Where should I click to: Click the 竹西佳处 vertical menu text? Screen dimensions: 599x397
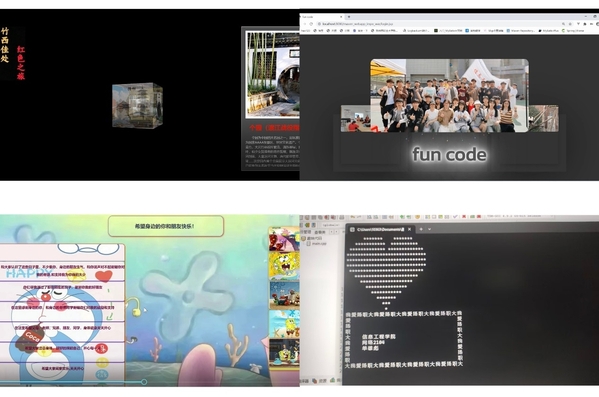coord(5,45)
